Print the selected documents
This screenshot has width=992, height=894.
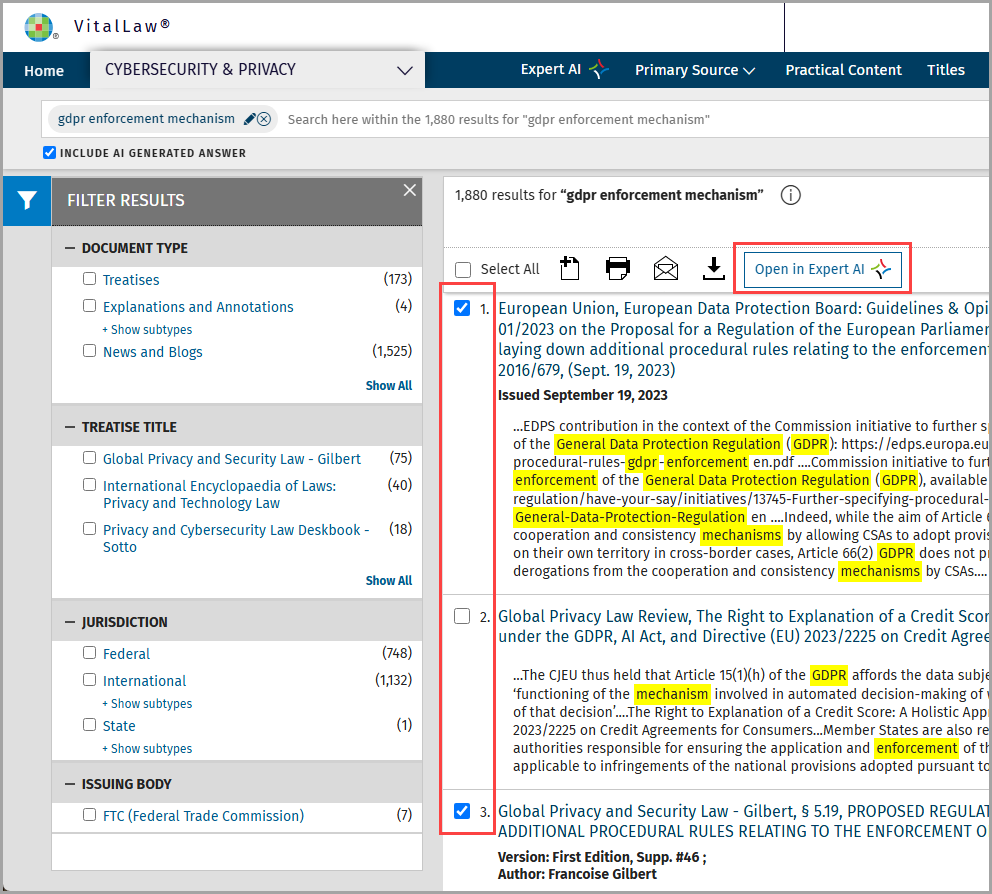coord(617,268)
